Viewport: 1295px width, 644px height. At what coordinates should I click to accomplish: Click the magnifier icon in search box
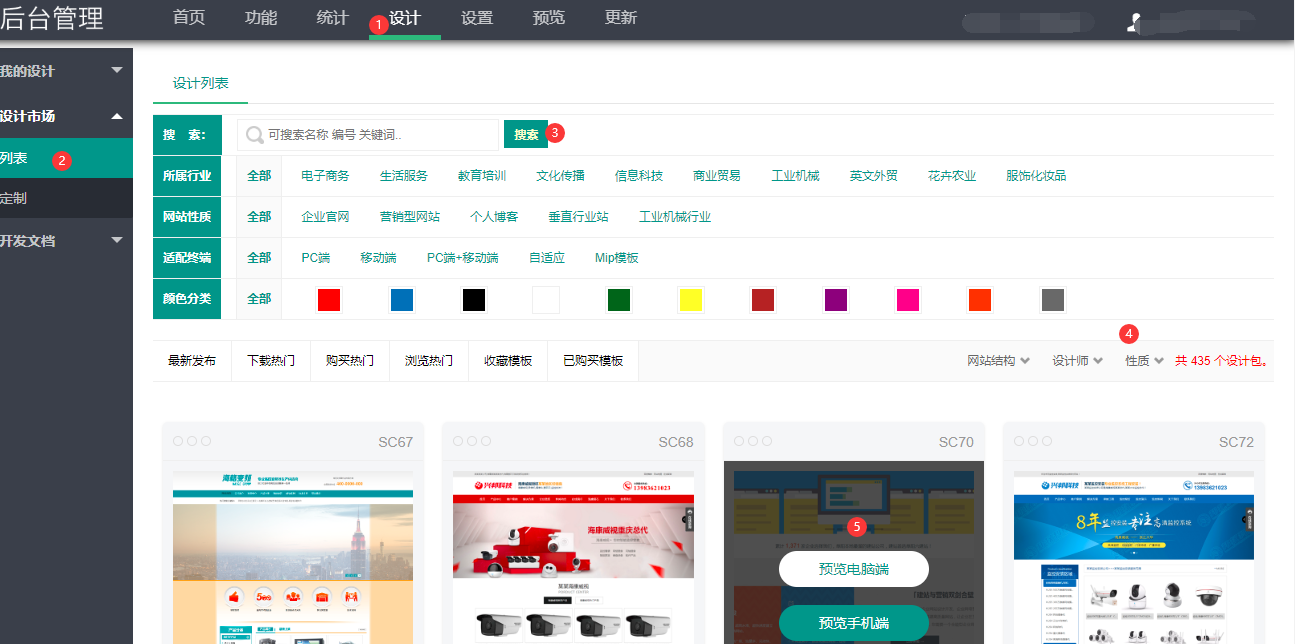coord(255,135)
